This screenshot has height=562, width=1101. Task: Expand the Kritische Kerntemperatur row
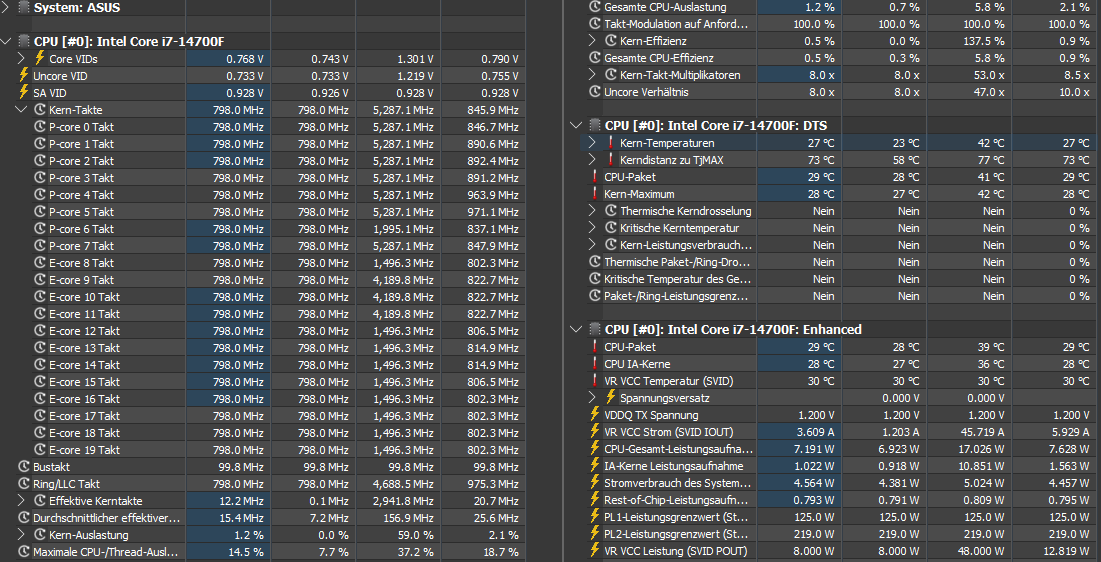pos(593,228)
